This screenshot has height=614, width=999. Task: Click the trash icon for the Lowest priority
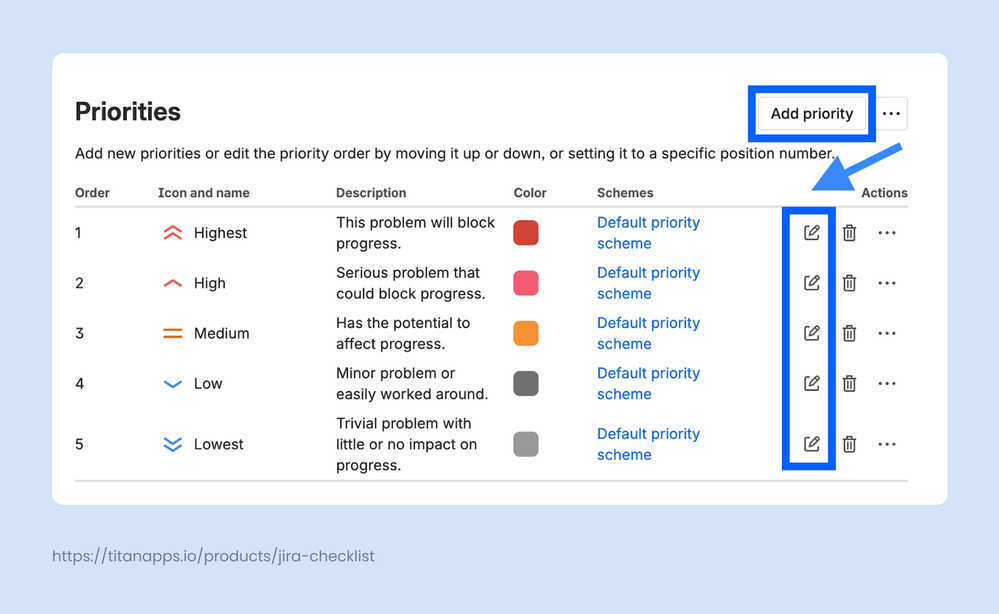(849, 444)
